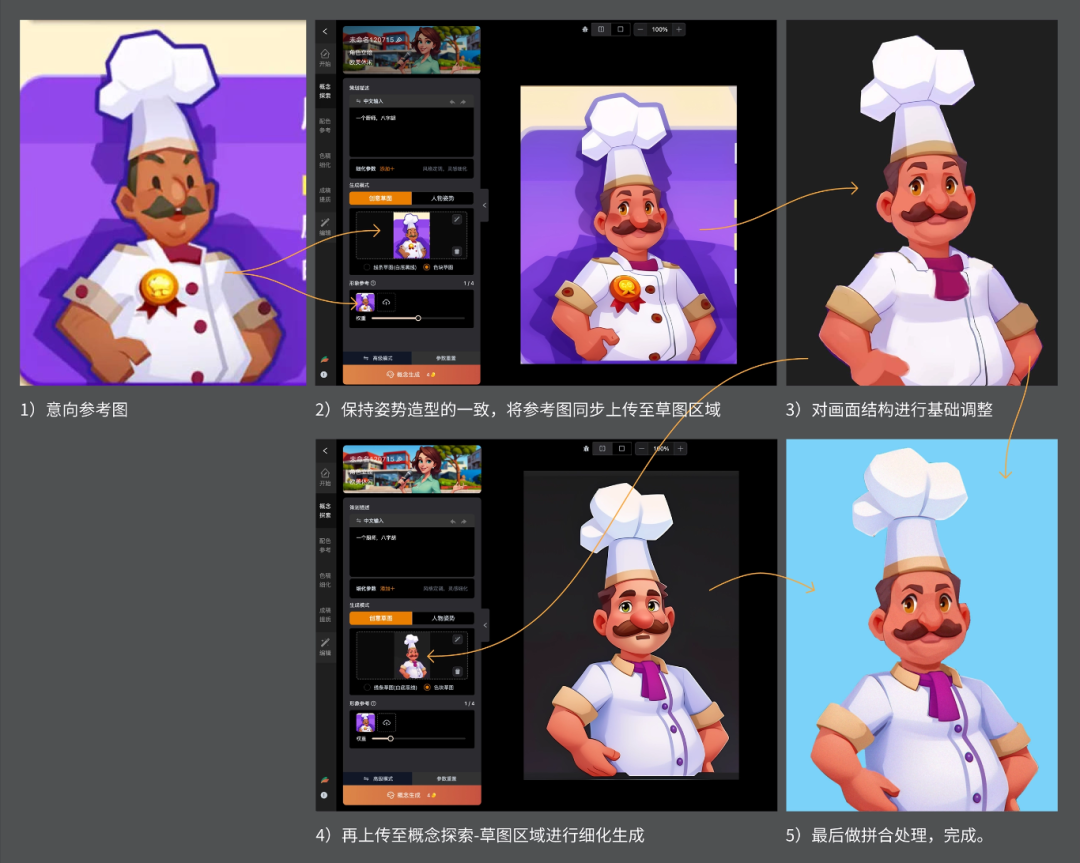1080x863 pixels.
Task: Select the 色块草图 radio option in lower panel
Action: coord(427,687)
